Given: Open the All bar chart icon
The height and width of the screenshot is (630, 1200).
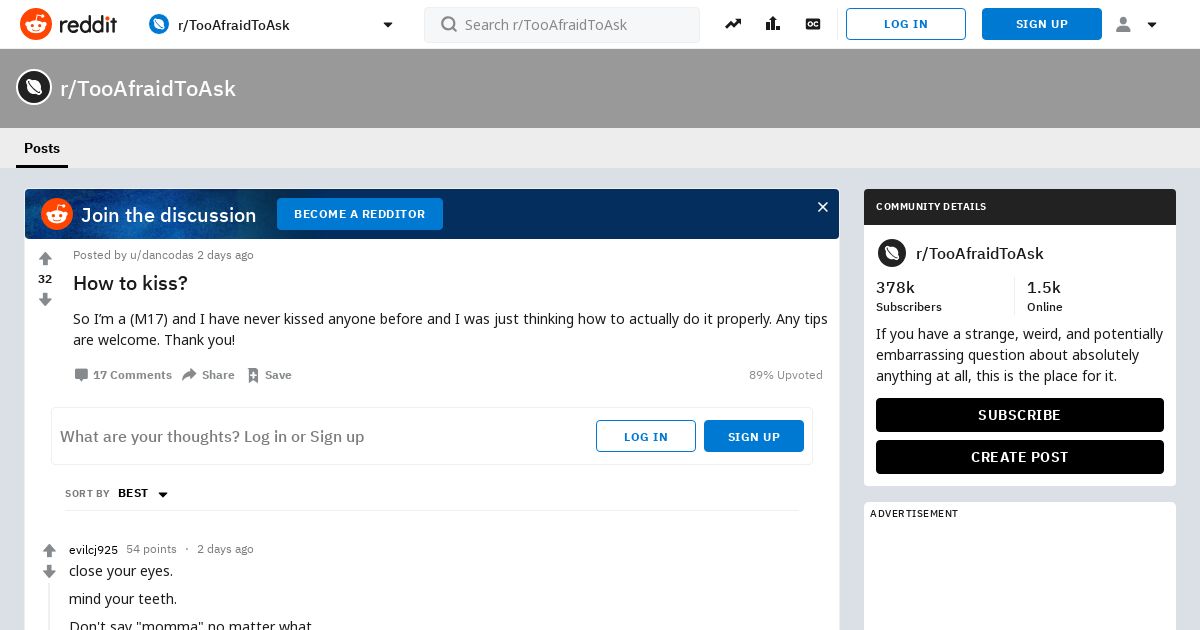Looking at the screenshot, I should tap(773, 24).
